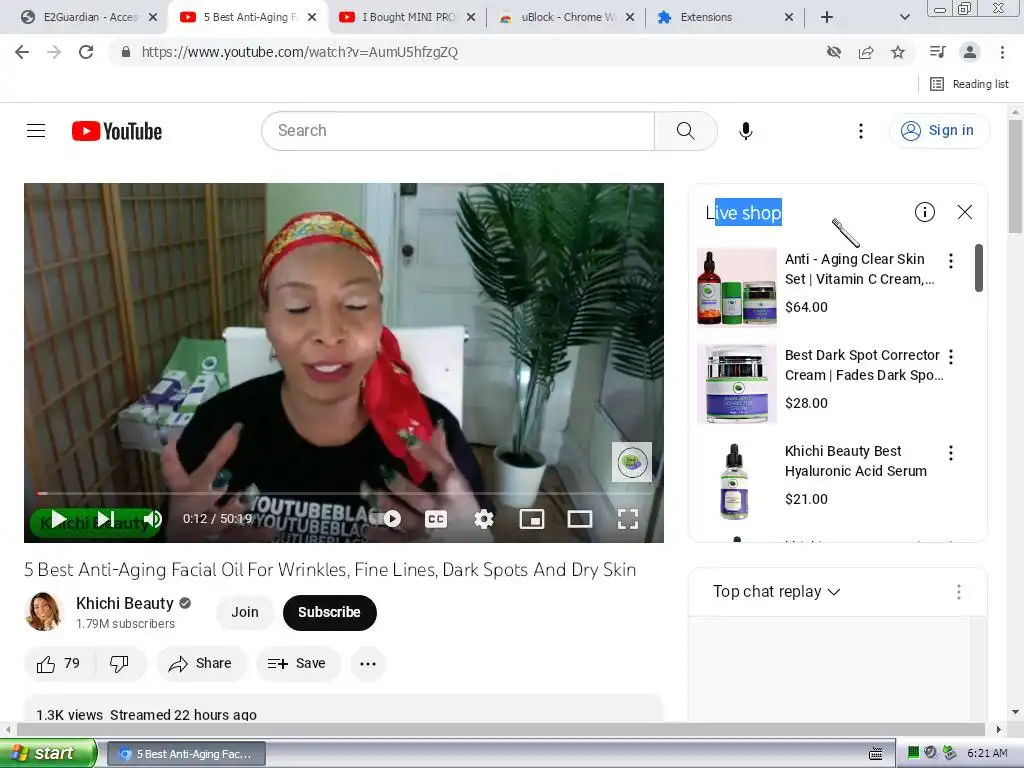Bookmark this page with the star icon
Viewport: 1024px width, 768px height.
898,52
